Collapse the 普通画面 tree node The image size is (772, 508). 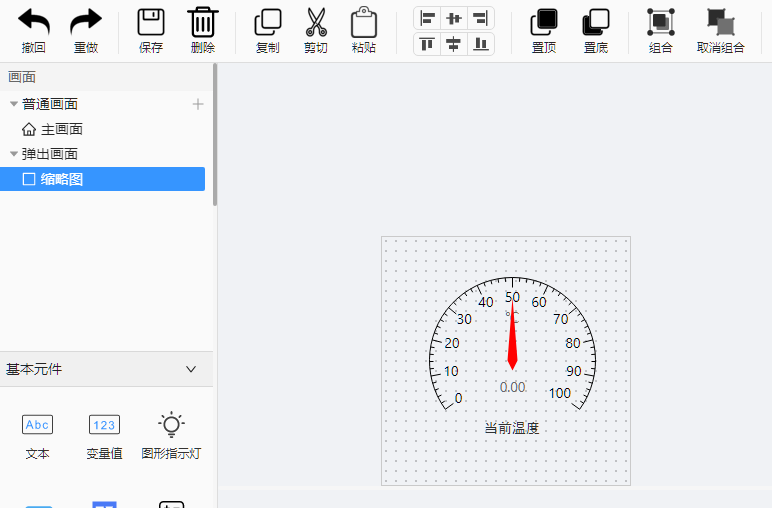click(x=14, y=104)
